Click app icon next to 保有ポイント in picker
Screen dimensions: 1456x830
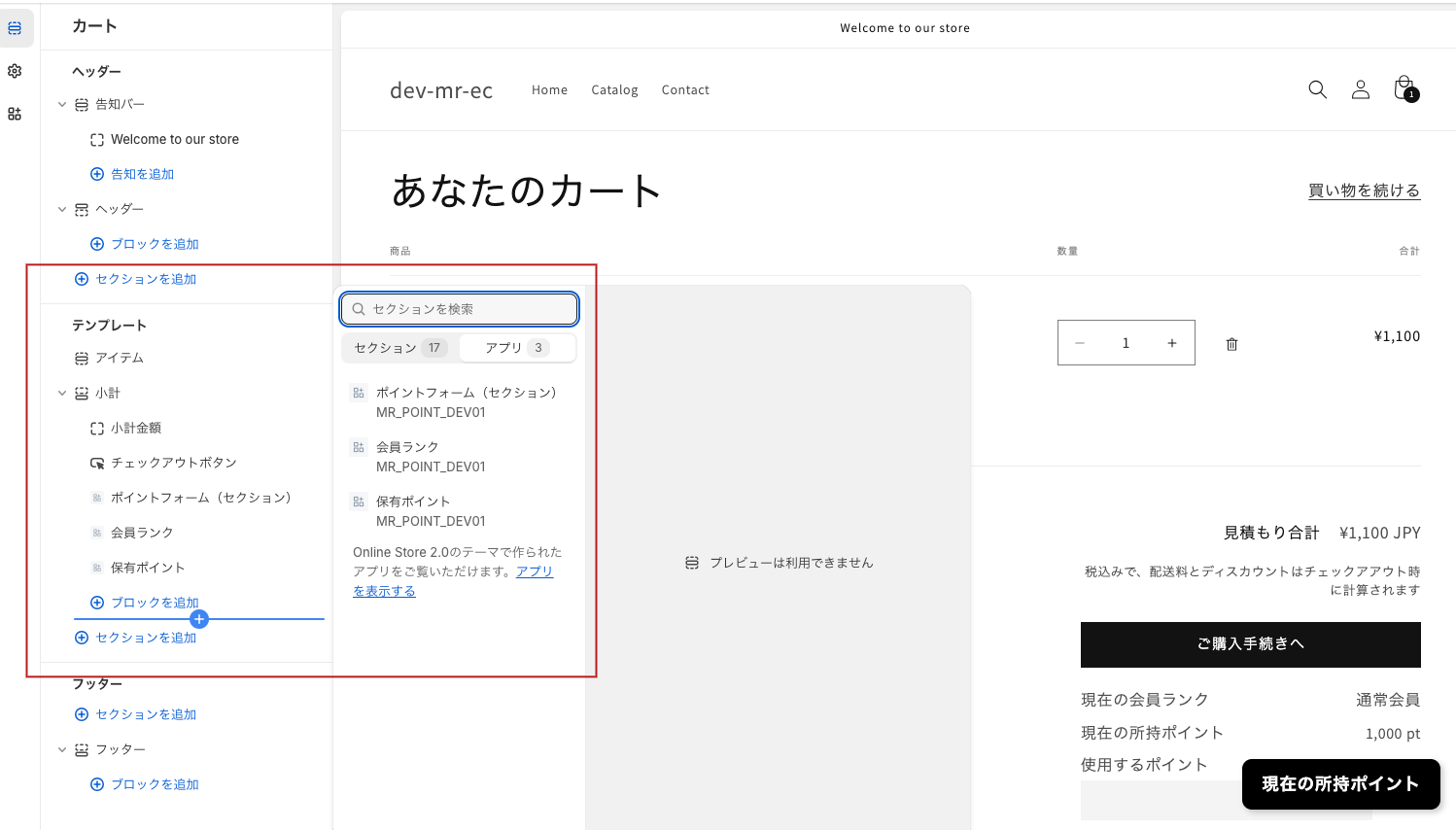pyautogui.click(x=359, y=501)
